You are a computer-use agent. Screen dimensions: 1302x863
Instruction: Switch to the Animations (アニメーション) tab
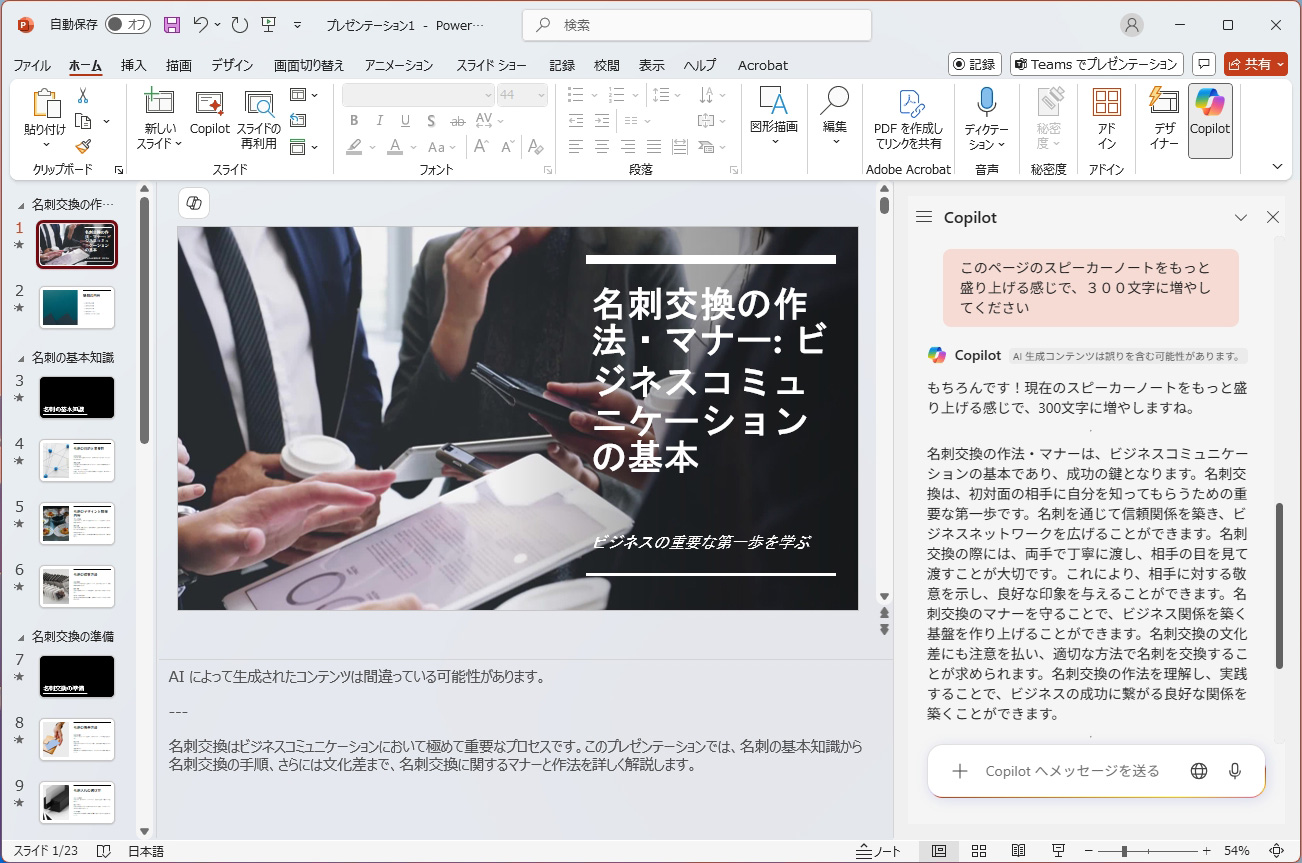398,65
